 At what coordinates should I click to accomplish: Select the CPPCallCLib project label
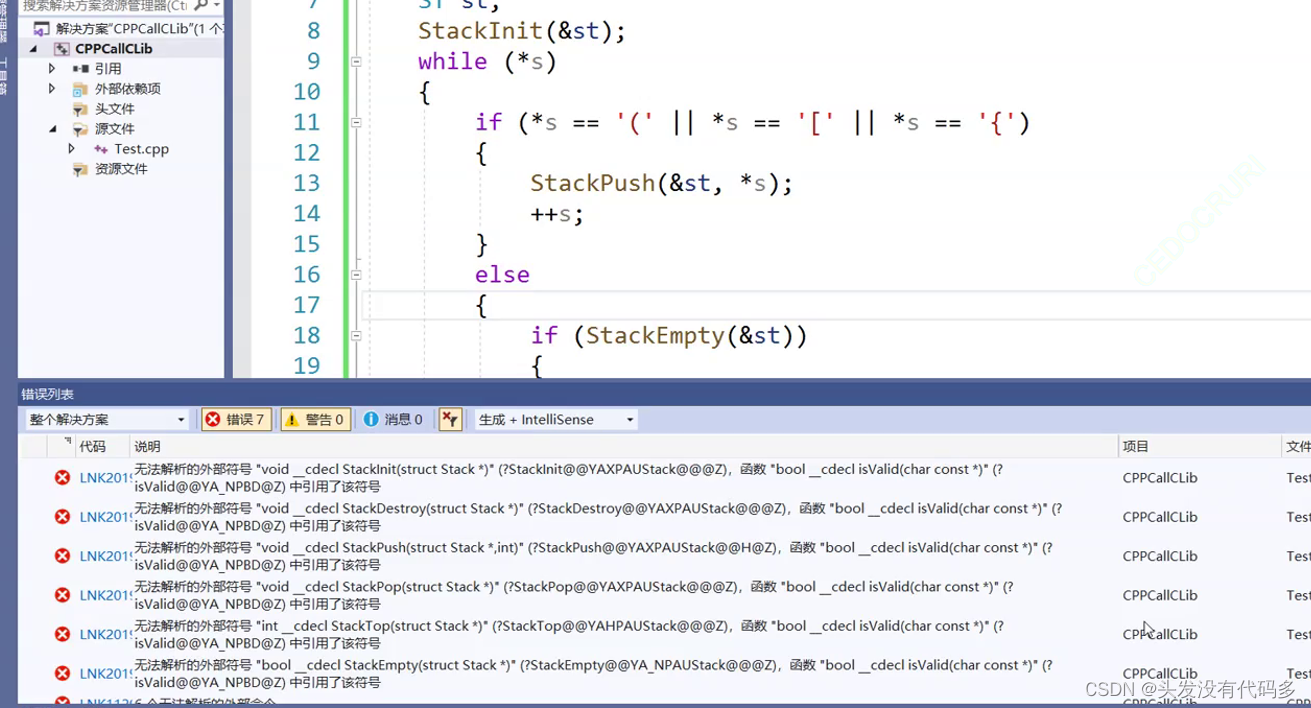(x=113, y=49)
